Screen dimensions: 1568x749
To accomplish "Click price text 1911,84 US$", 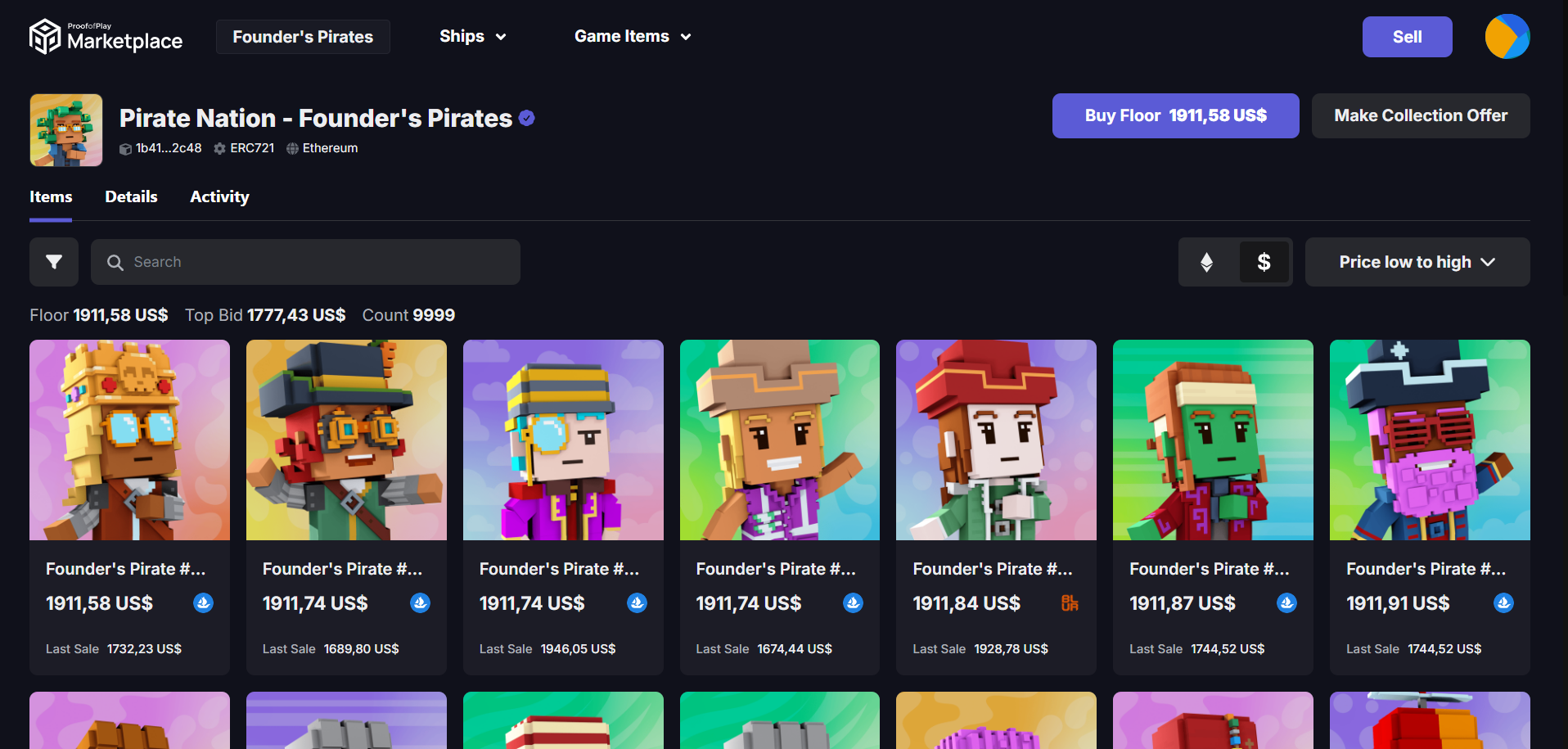I will 966,603.
